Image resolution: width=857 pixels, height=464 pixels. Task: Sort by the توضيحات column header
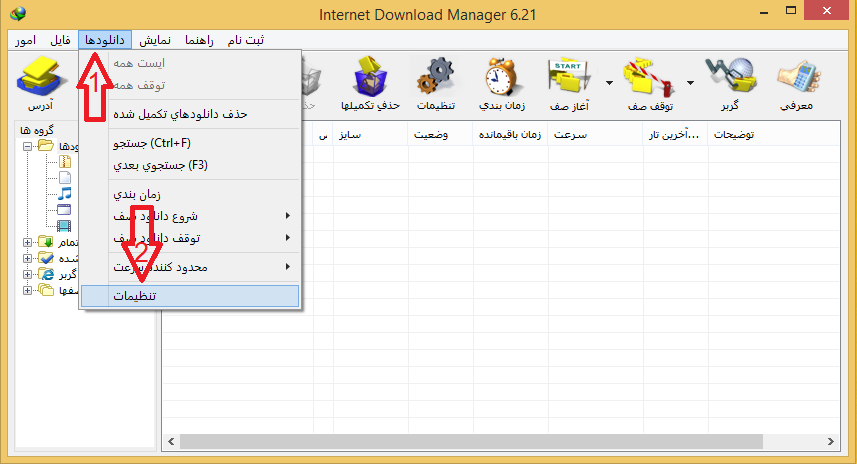point(774,134)
